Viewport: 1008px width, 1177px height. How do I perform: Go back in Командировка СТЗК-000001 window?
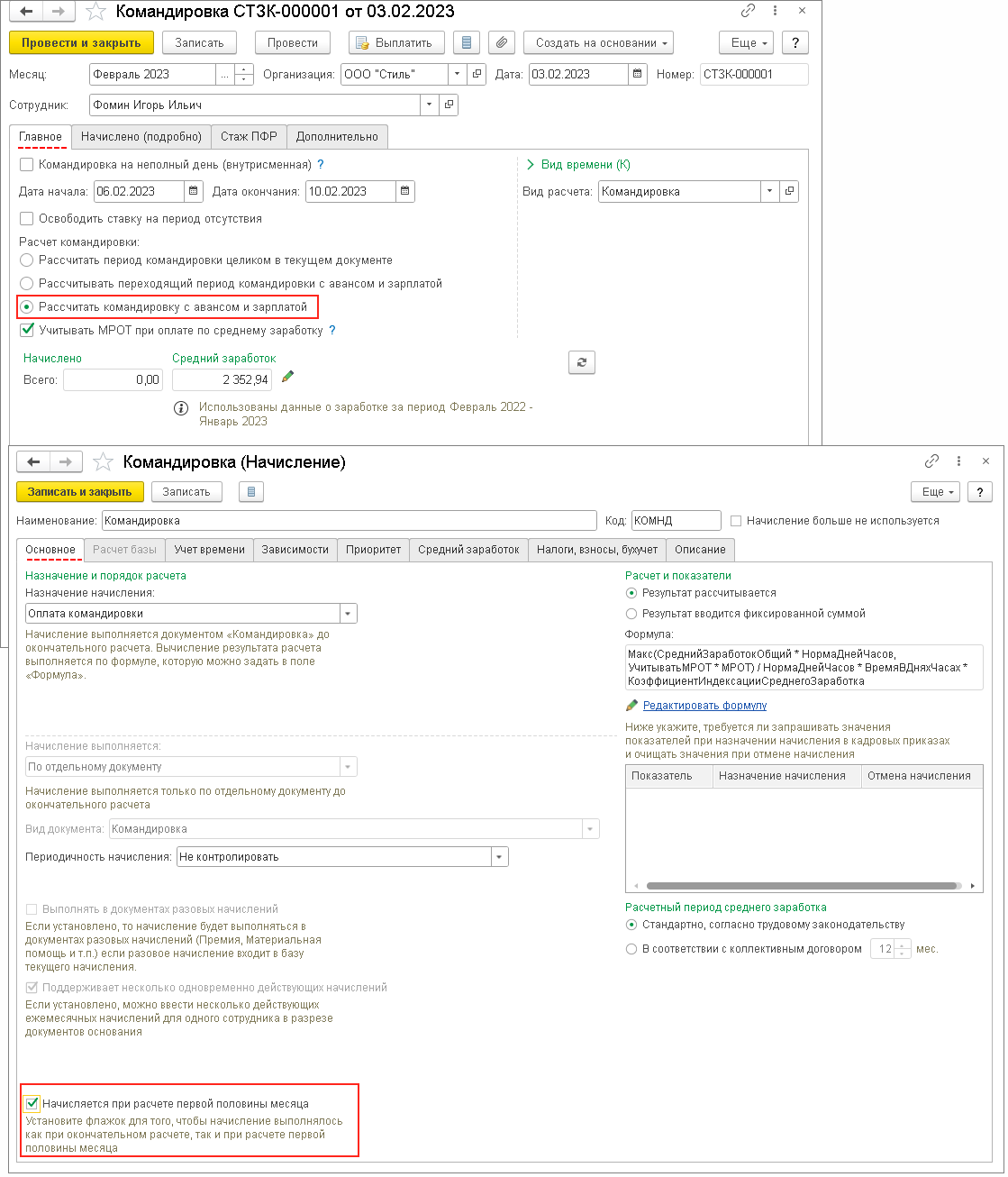26,12
